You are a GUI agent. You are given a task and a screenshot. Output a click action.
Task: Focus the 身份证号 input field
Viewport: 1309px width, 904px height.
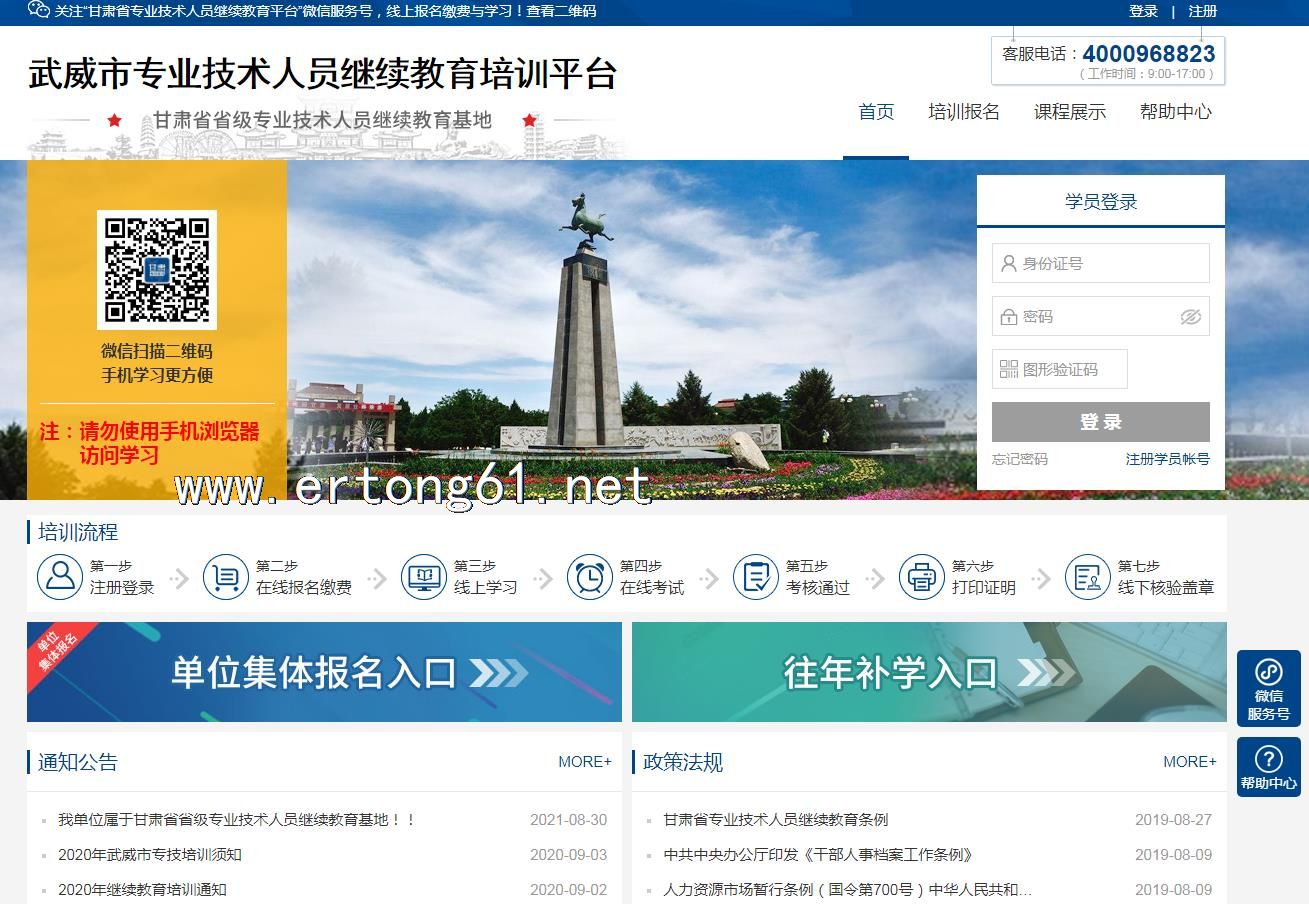pyautogui.click(x=1110, y=264)
